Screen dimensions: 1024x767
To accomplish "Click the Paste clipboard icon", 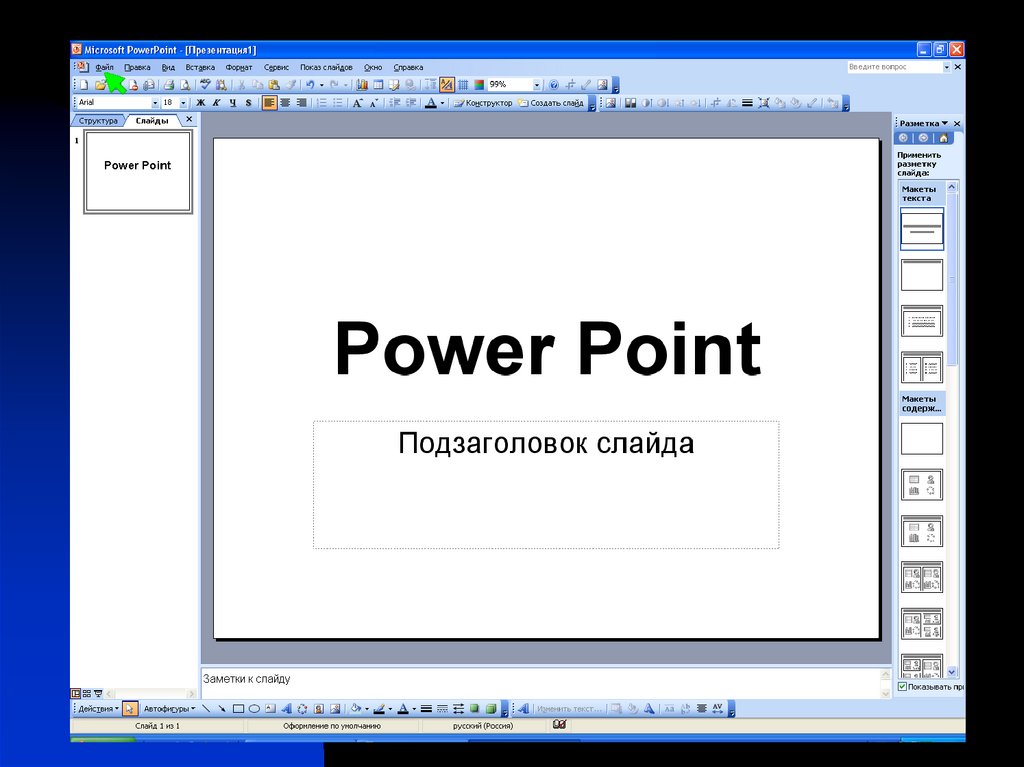I will [274, 85].
